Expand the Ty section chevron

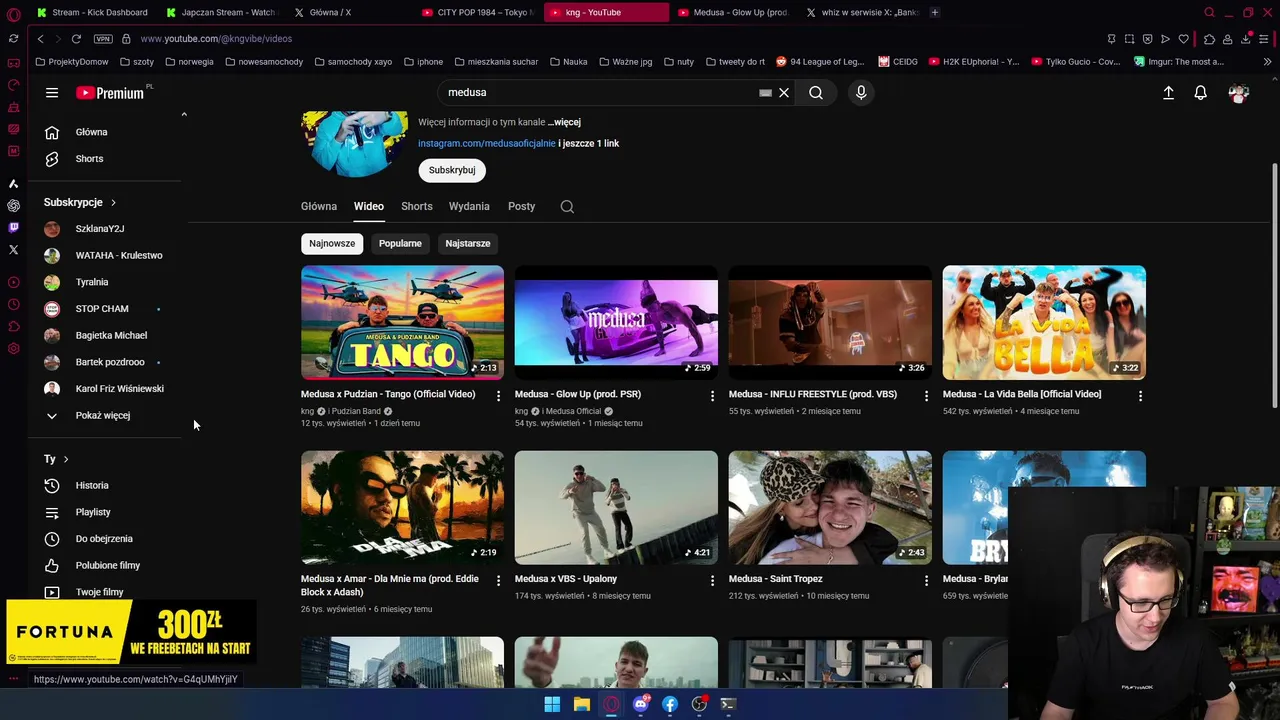click(x=66, y=459)
